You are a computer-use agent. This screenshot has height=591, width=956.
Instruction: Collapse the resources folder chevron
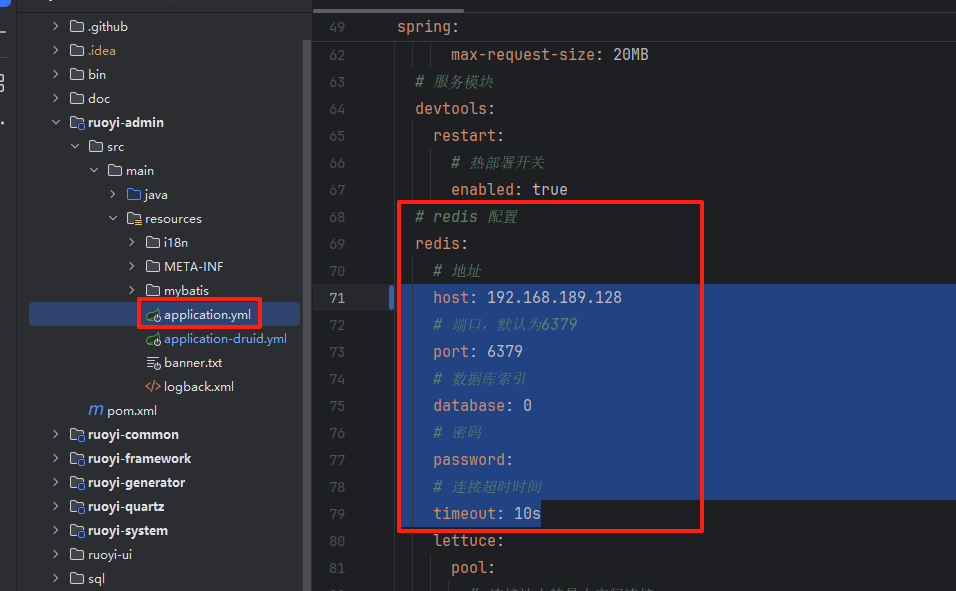(113, 218)
